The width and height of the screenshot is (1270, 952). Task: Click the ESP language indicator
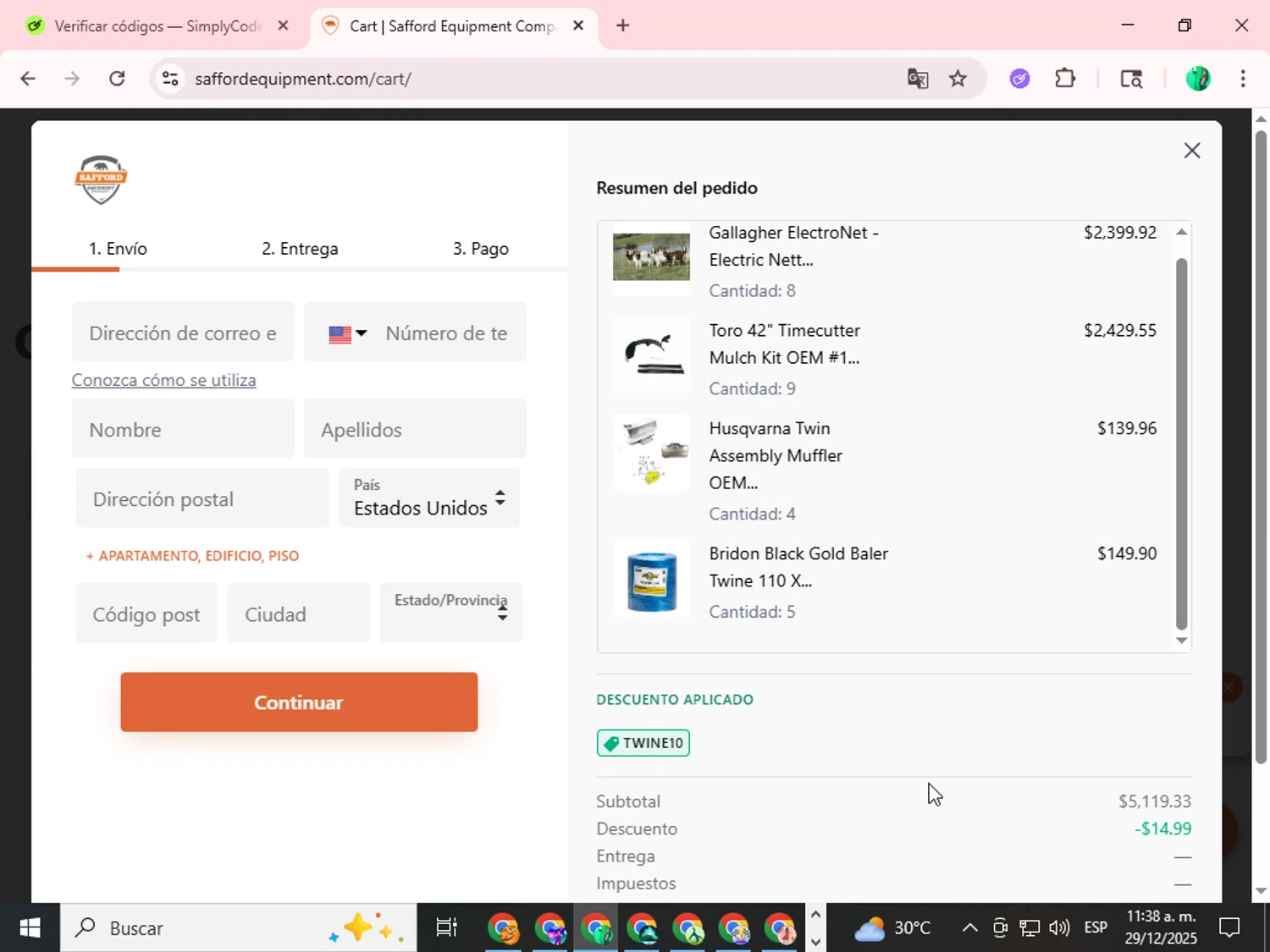click(x=1096, y=928)
